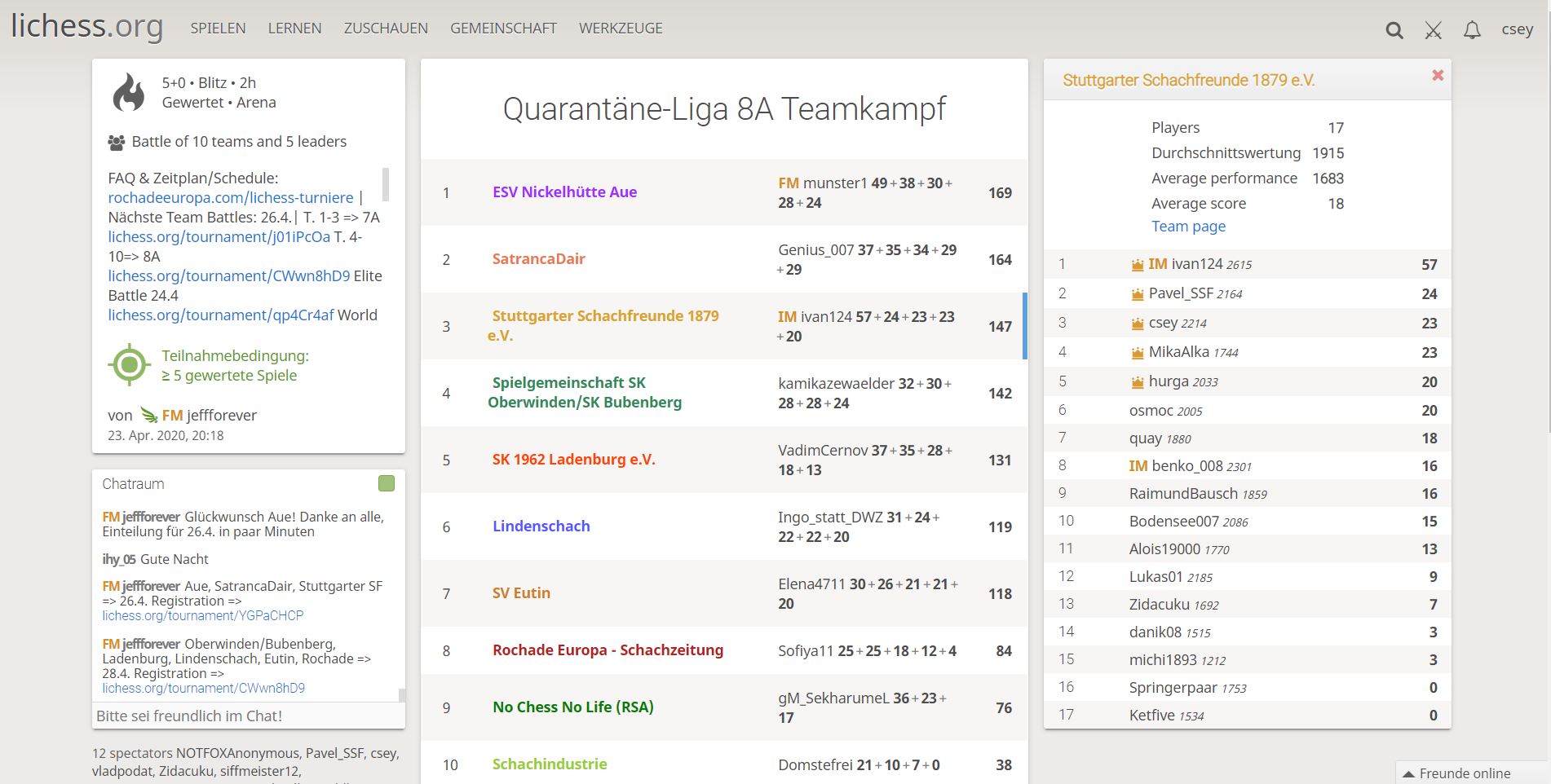Screen dimensions: 1551x784
Task: Open player danik08 in team list
Action: coord(1169,632)
